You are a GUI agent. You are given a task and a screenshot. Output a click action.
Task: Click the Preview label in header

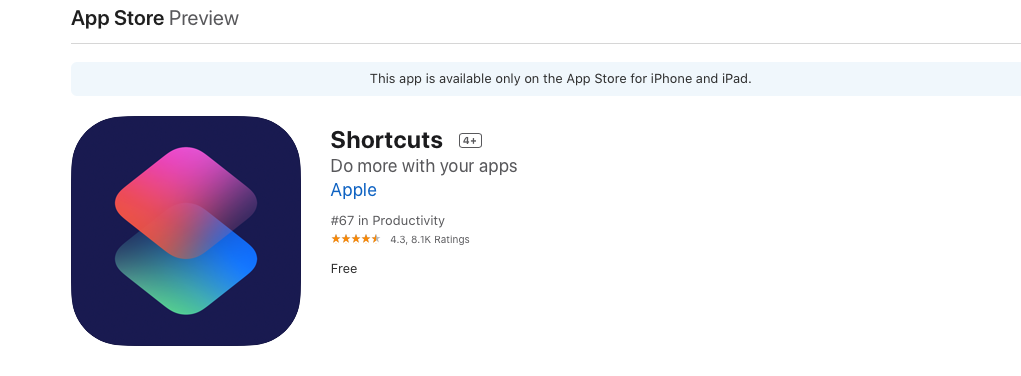pos(204,18)
